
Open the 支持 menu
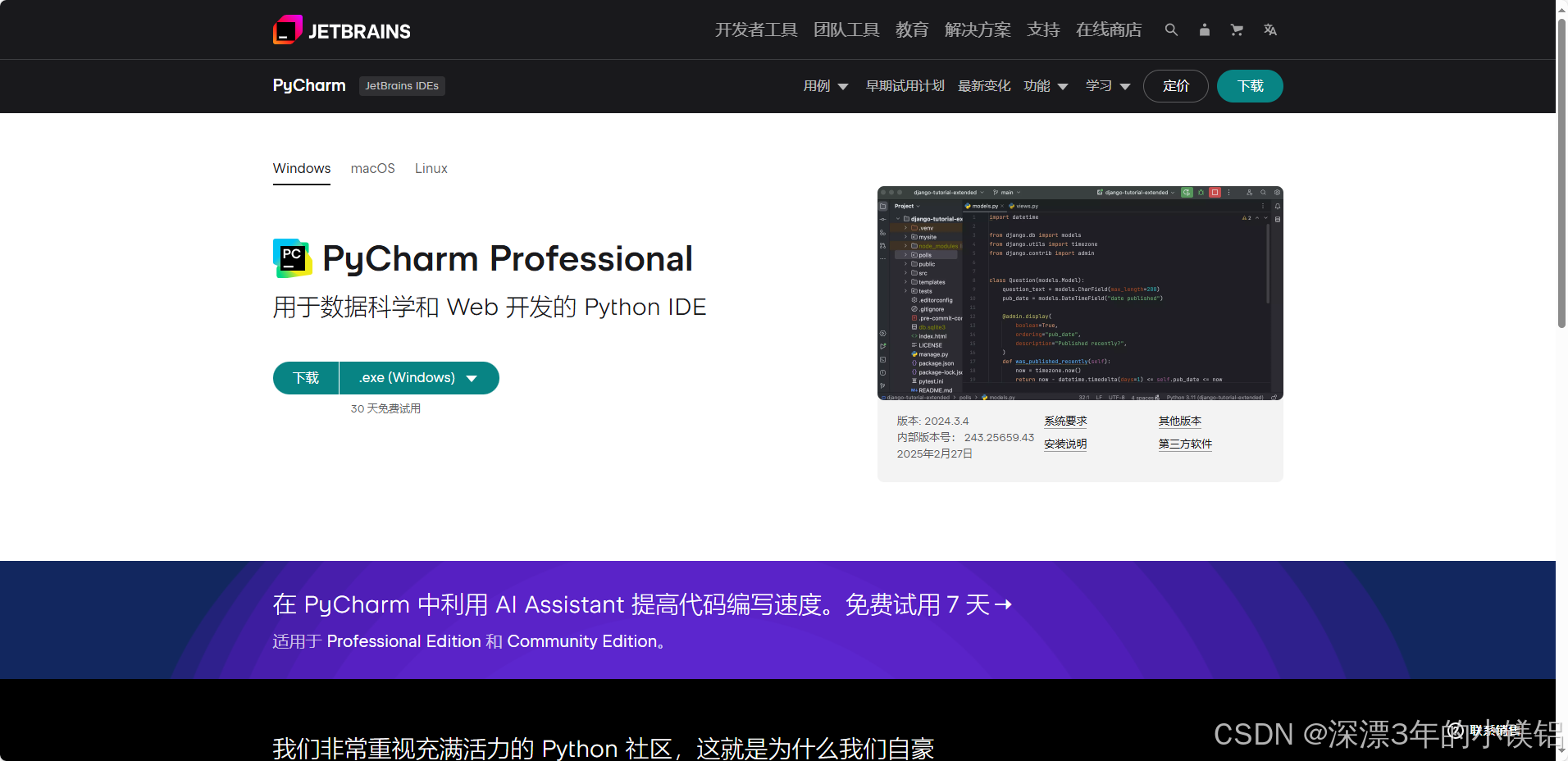1043,30
